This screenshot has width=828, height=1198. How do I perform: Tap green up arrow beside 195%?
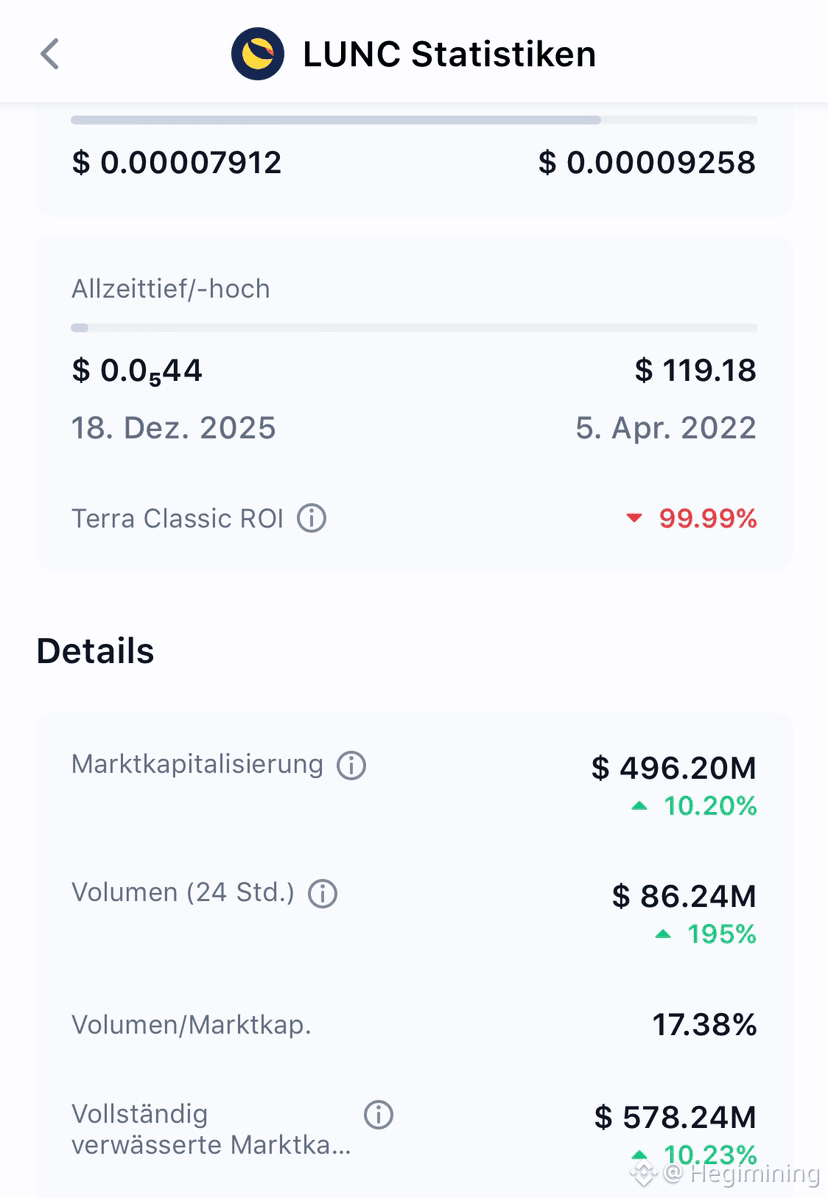pos(663,934)
